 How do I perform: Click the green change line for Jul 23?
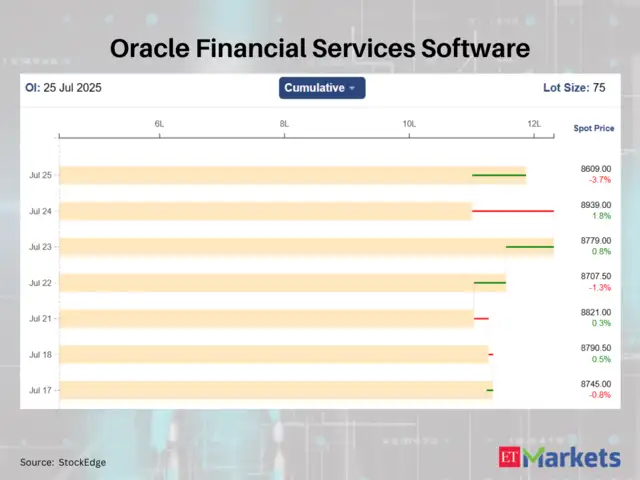coord(529,246)
